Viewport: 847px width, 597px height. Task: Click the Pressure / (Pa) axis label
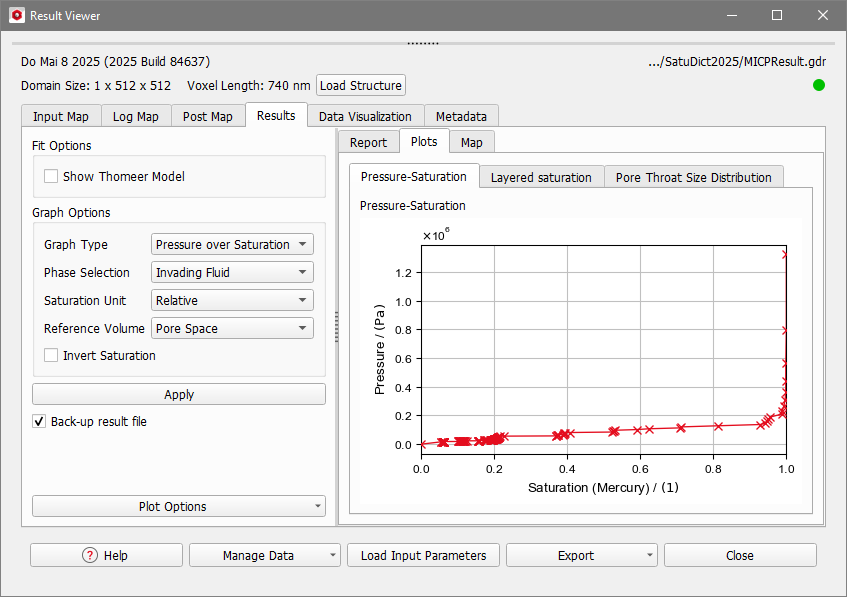[x=380, y=349]
